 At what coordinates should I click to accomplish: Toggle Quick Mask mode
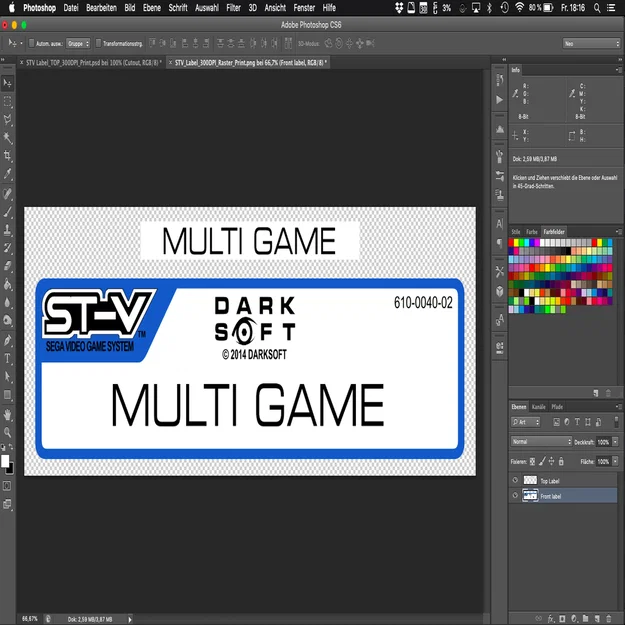(7, 486)
